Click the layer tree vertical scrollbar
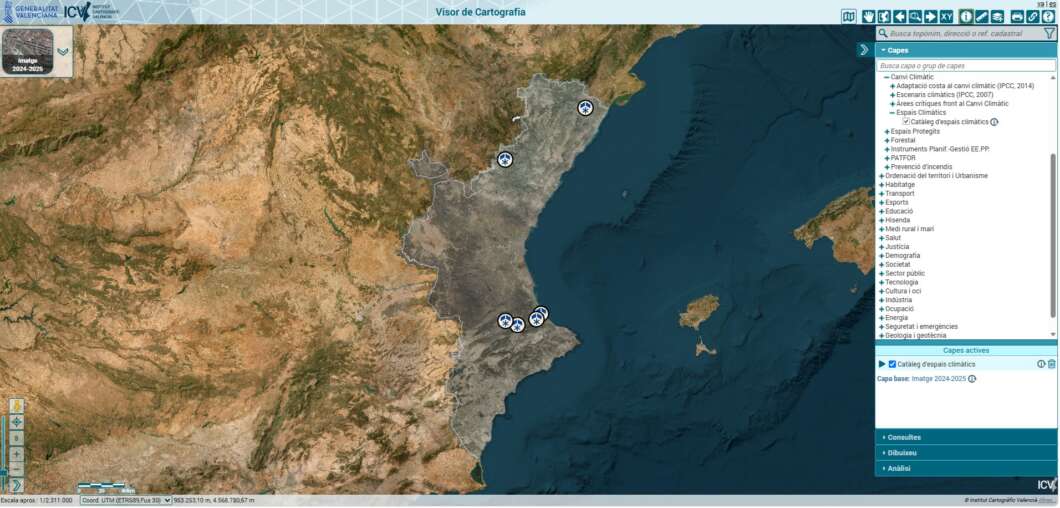The width and height of the screenshot is (1060, 508). (1053, 235)
